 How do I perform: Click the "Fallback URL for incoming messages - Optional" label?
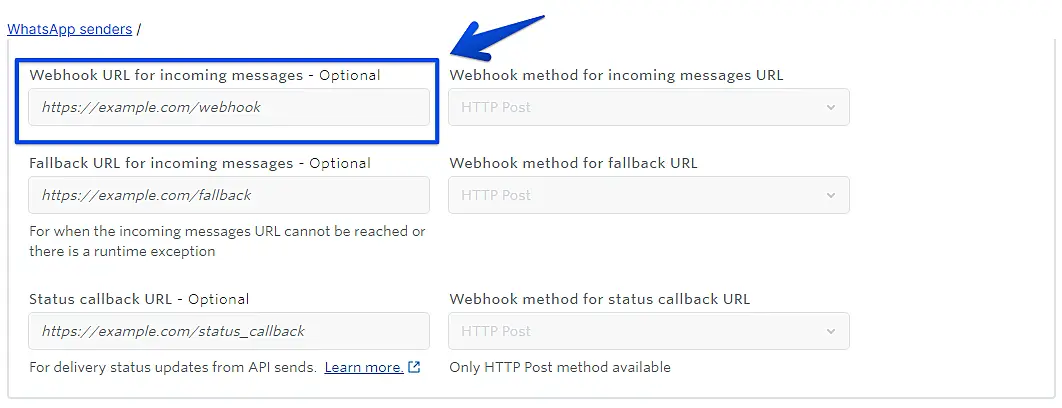pyautogui.click(x=200, y=163)
